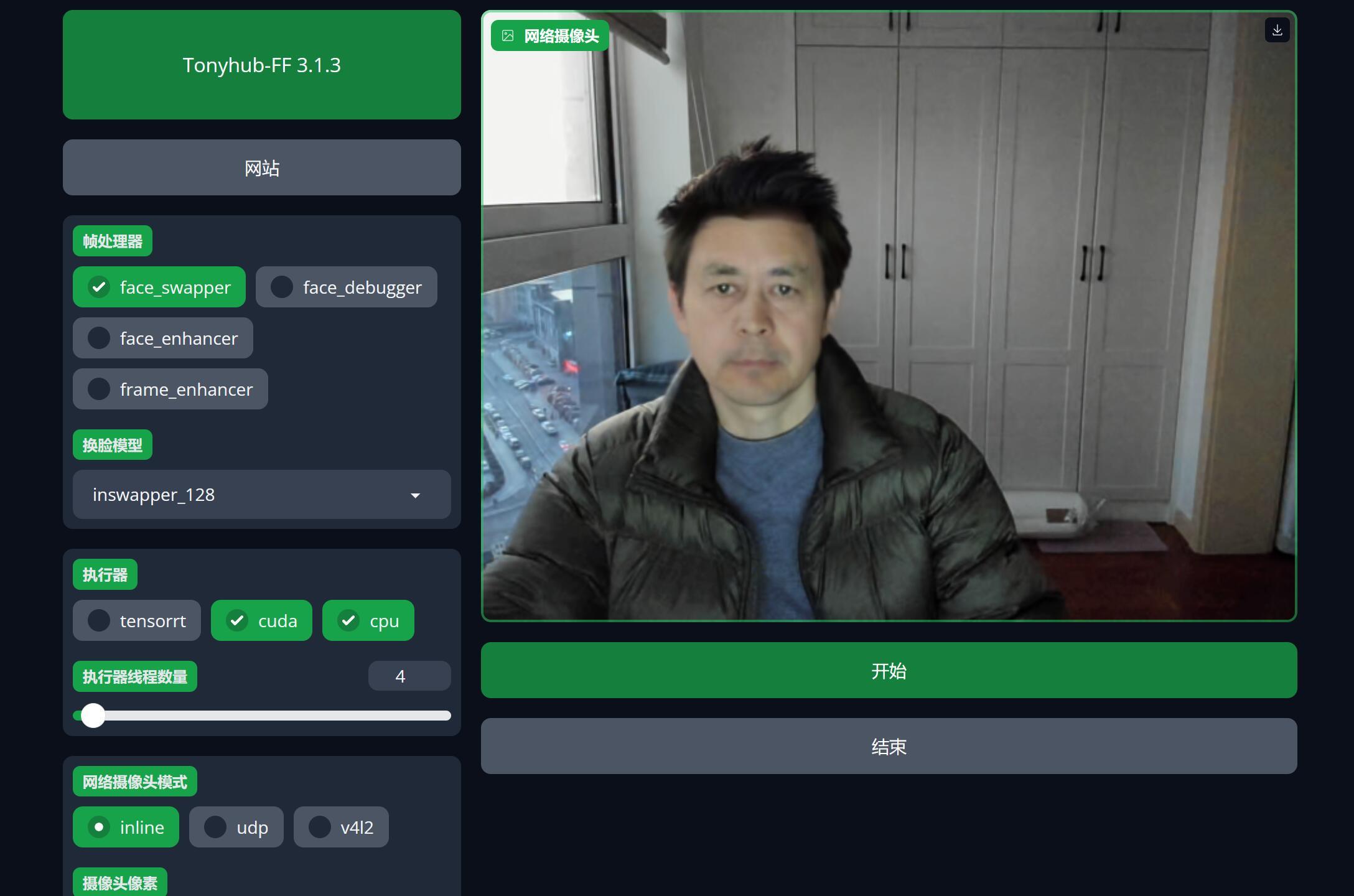Click the 换脸模型 label

click(113, 445)
